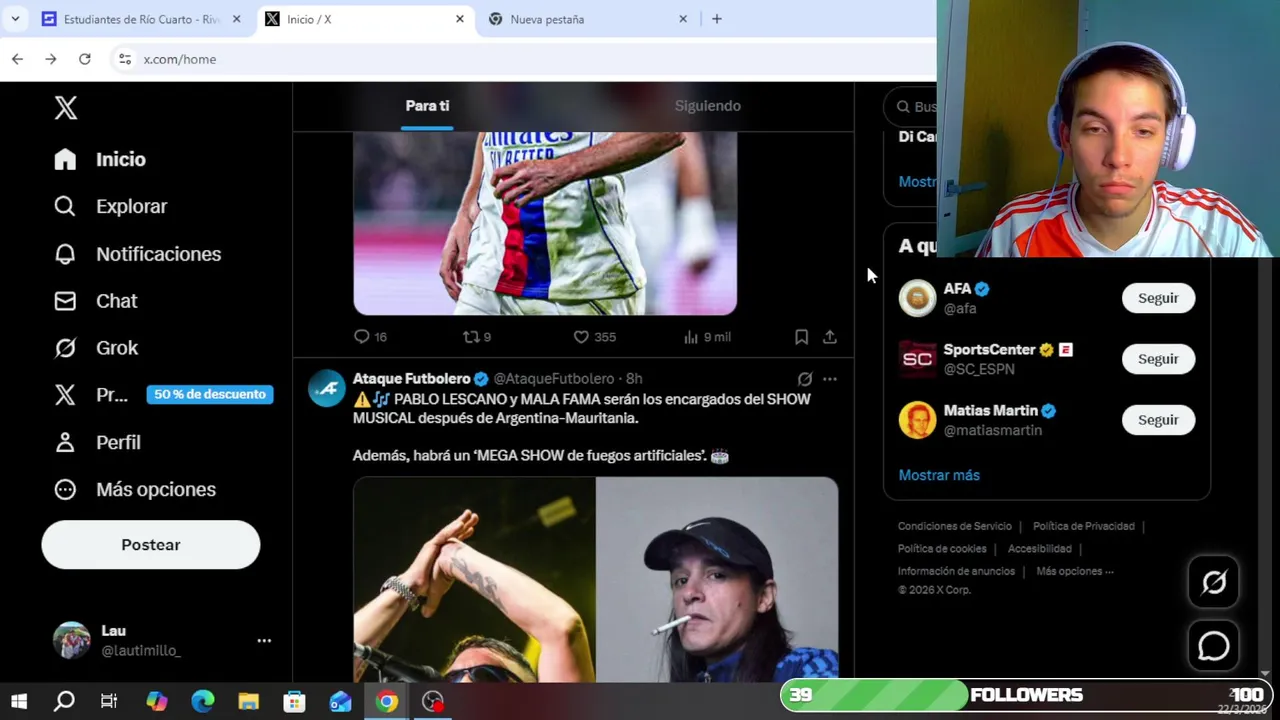Close the Nueva pestaña browser tab
This screenshot has height=720, width=1280.
point(683,19)
